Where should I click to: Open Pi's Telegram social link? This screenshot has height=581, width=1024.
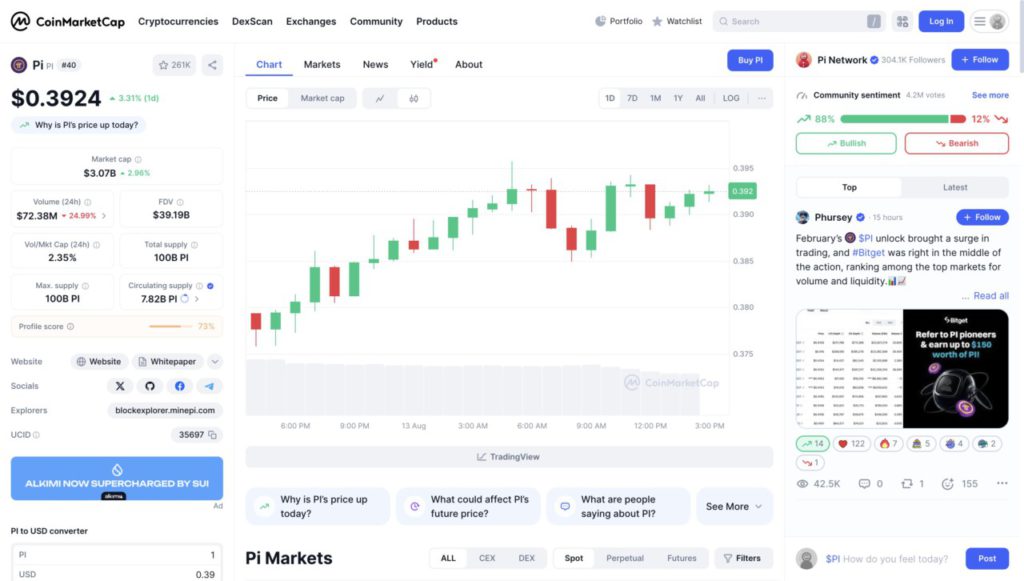coord(209,386)
